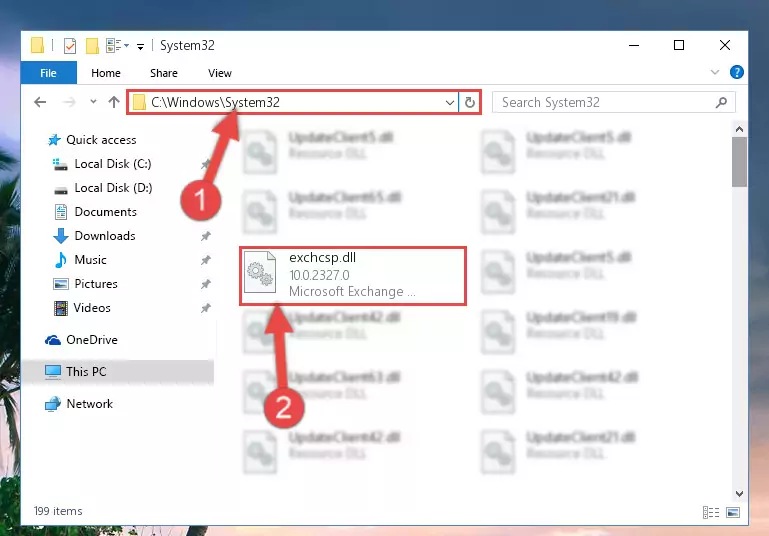Minimize the System32 window
Viewport: 769px width, 536px height.
[634, 46]
